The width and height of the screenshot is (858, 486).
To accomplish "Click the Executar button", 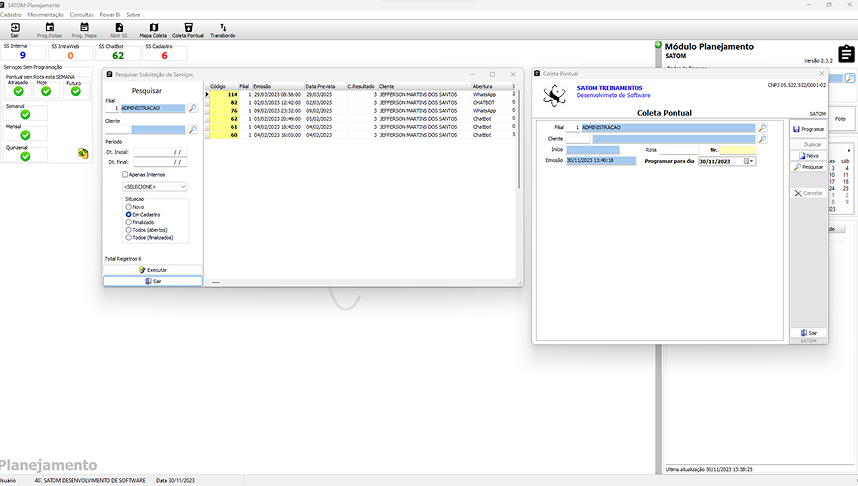I will pyautogui.click(x=153, y=270).
